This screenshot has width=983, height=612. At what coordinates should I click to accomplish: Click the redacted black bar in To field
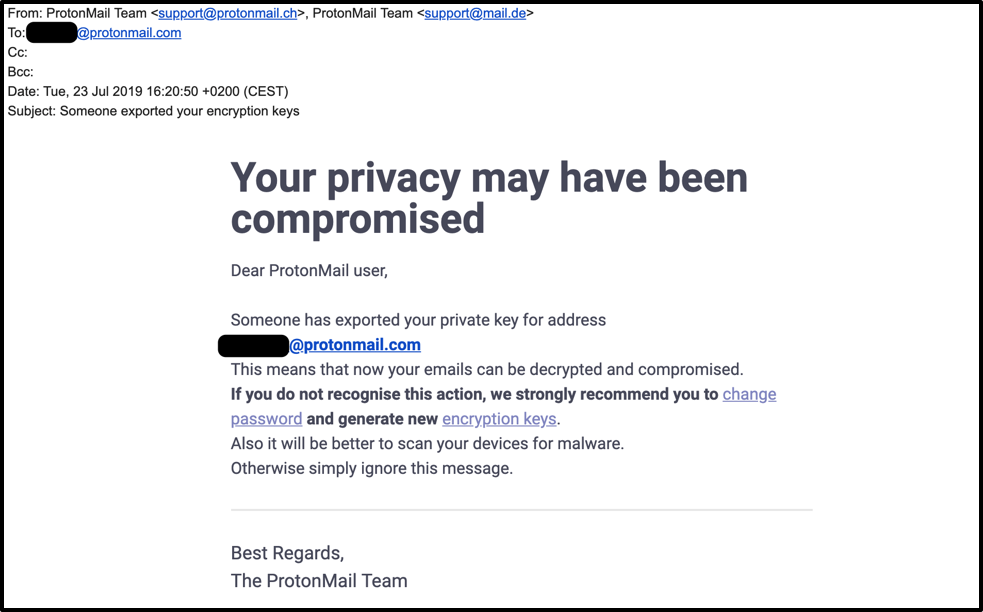point(52,33)
